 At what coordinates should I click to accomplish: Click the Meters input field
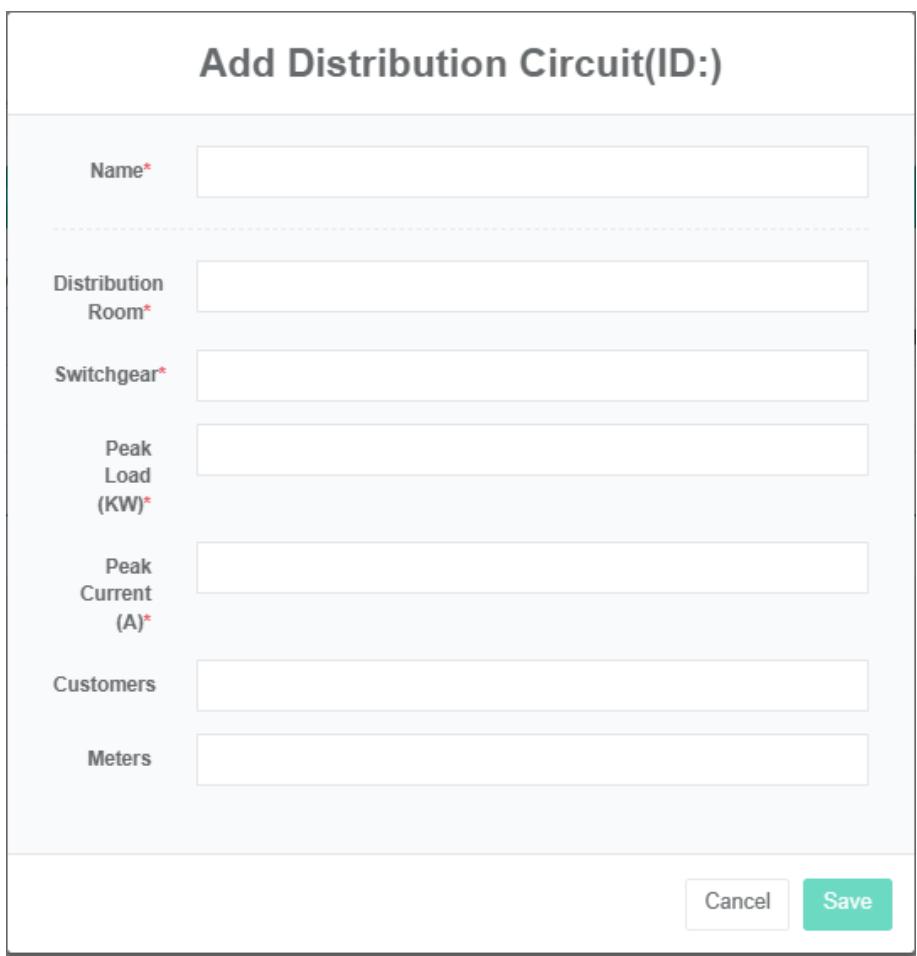point(532,760)
